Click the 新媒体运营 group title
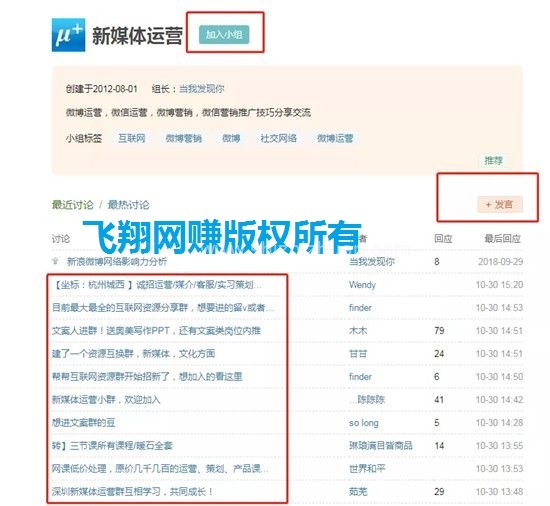This screenshot has height=506, width=550. coord(137,35)
